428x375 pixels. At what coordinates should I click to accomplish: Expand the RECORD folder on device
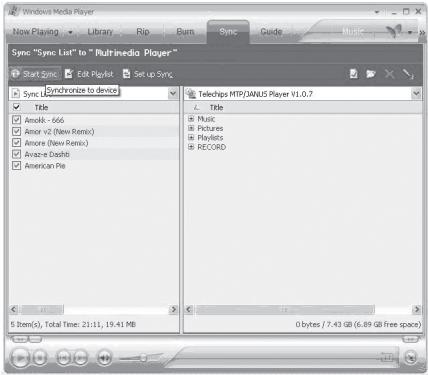tap(191, 147)
